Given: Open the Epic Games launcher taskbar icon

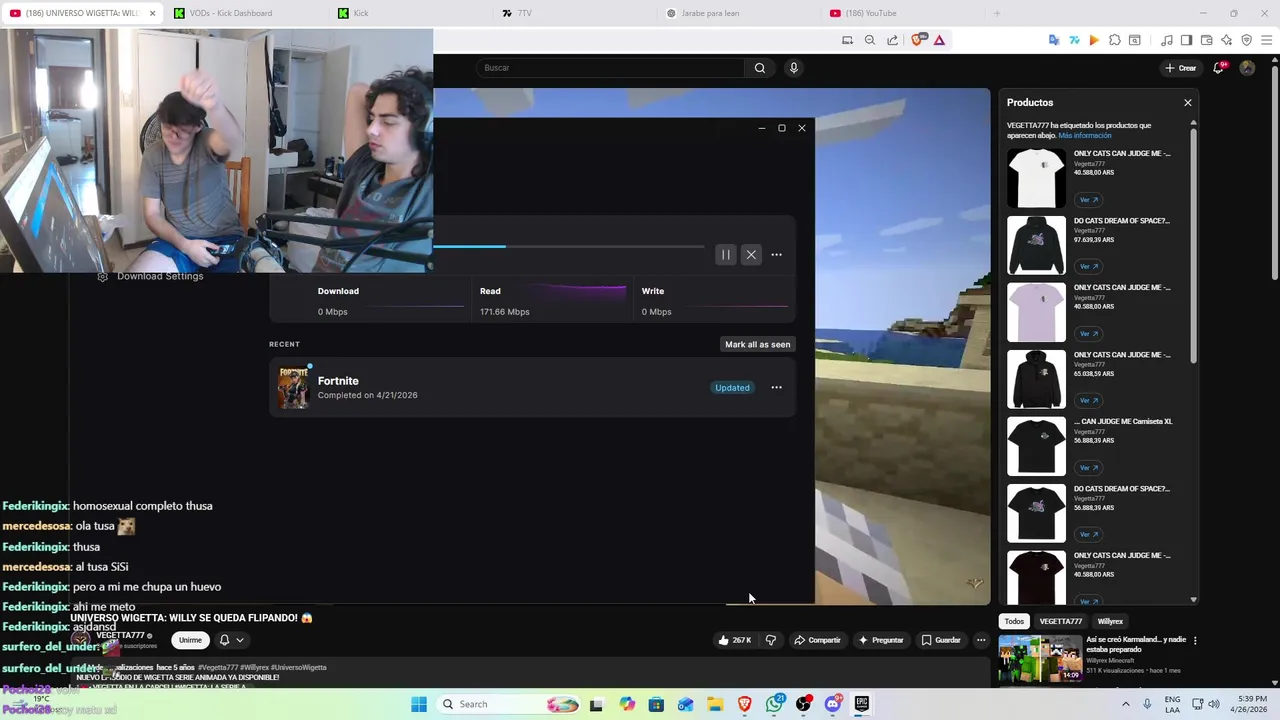Looking at the screenshot, I should pos(862,704).
